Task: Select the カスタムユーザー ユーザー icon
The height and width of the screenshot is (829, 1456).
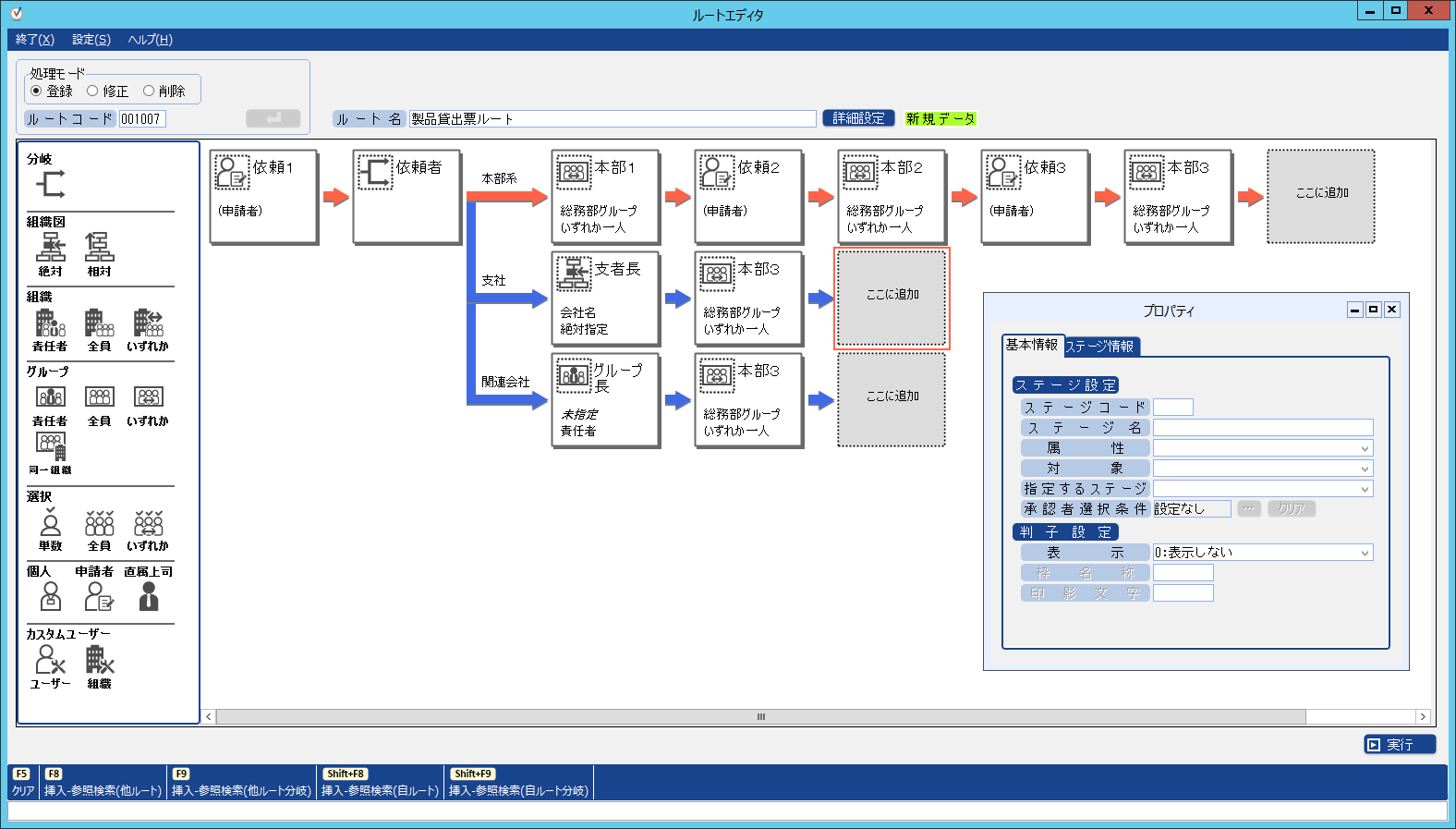Action: pyautogui.click(x=50, y=660)
